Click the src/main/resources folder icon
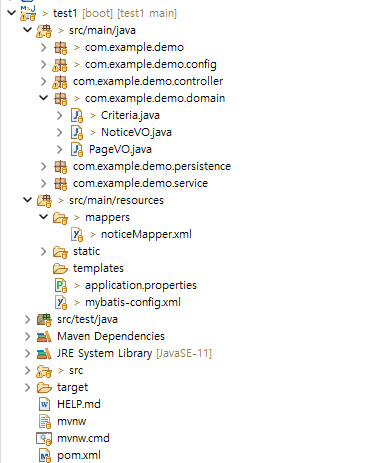 44,201
